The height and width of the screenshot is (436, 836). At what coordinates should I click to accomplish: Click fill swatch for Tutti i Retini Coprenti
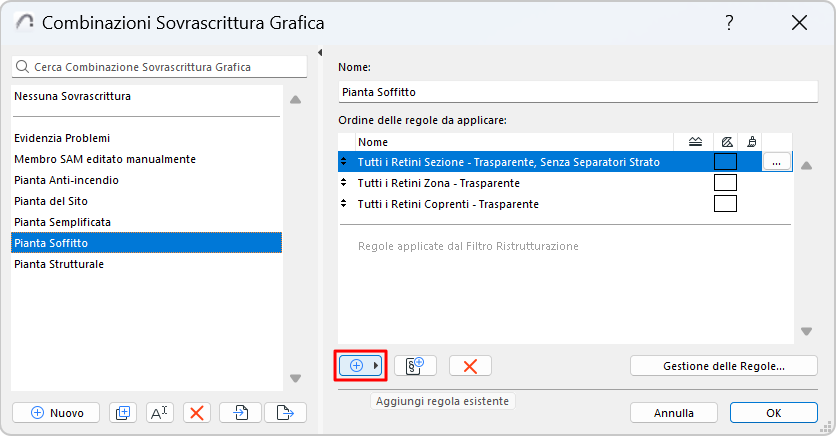(x=725, y=204)
